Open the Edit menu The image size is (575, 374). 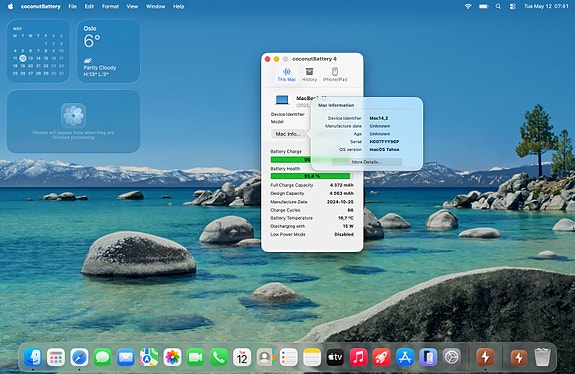[89, 6]
